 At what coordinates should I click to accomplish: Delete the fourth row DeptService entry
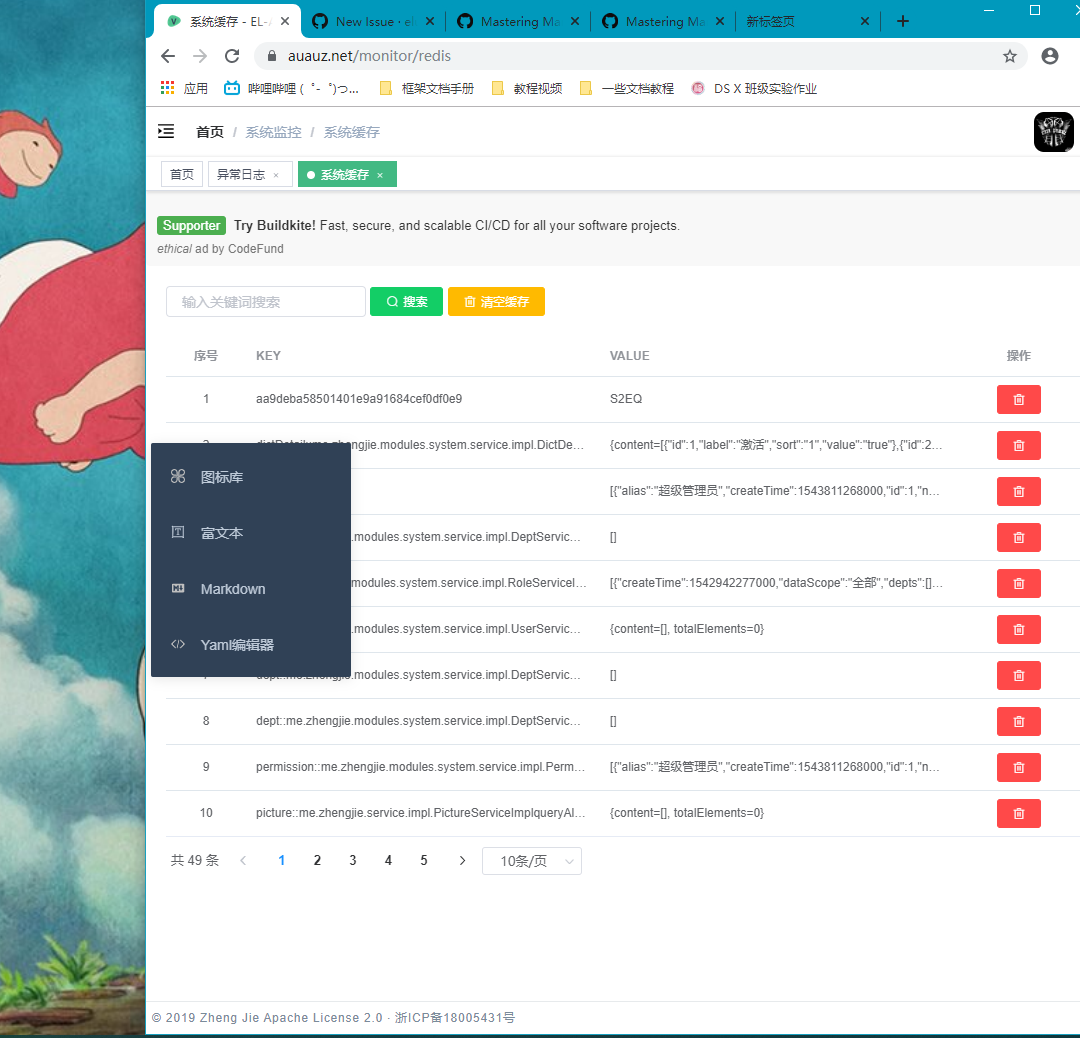(1018, 537)
